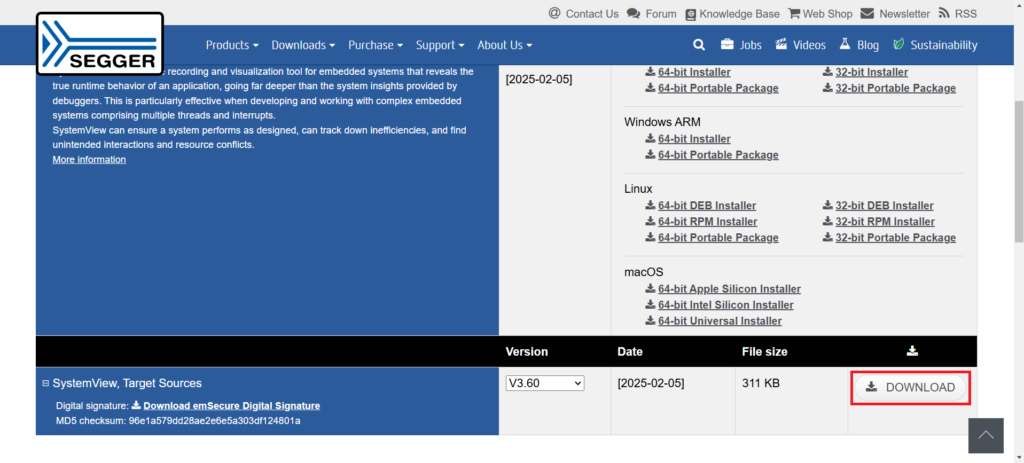Click the Date column header
Screen dimensions: 1024x463
tap(630, 351)
